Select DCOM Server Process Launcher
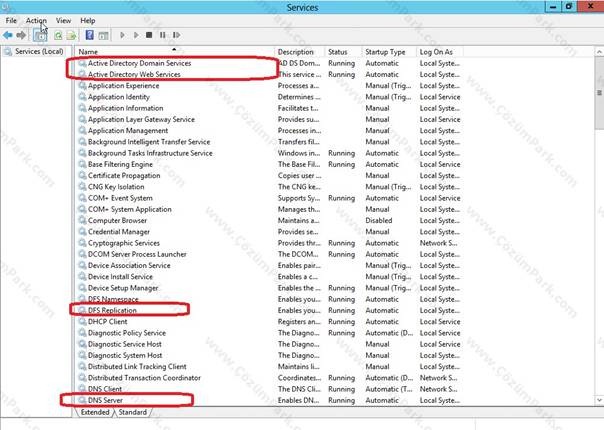604x430 pixels. point(137,254)
